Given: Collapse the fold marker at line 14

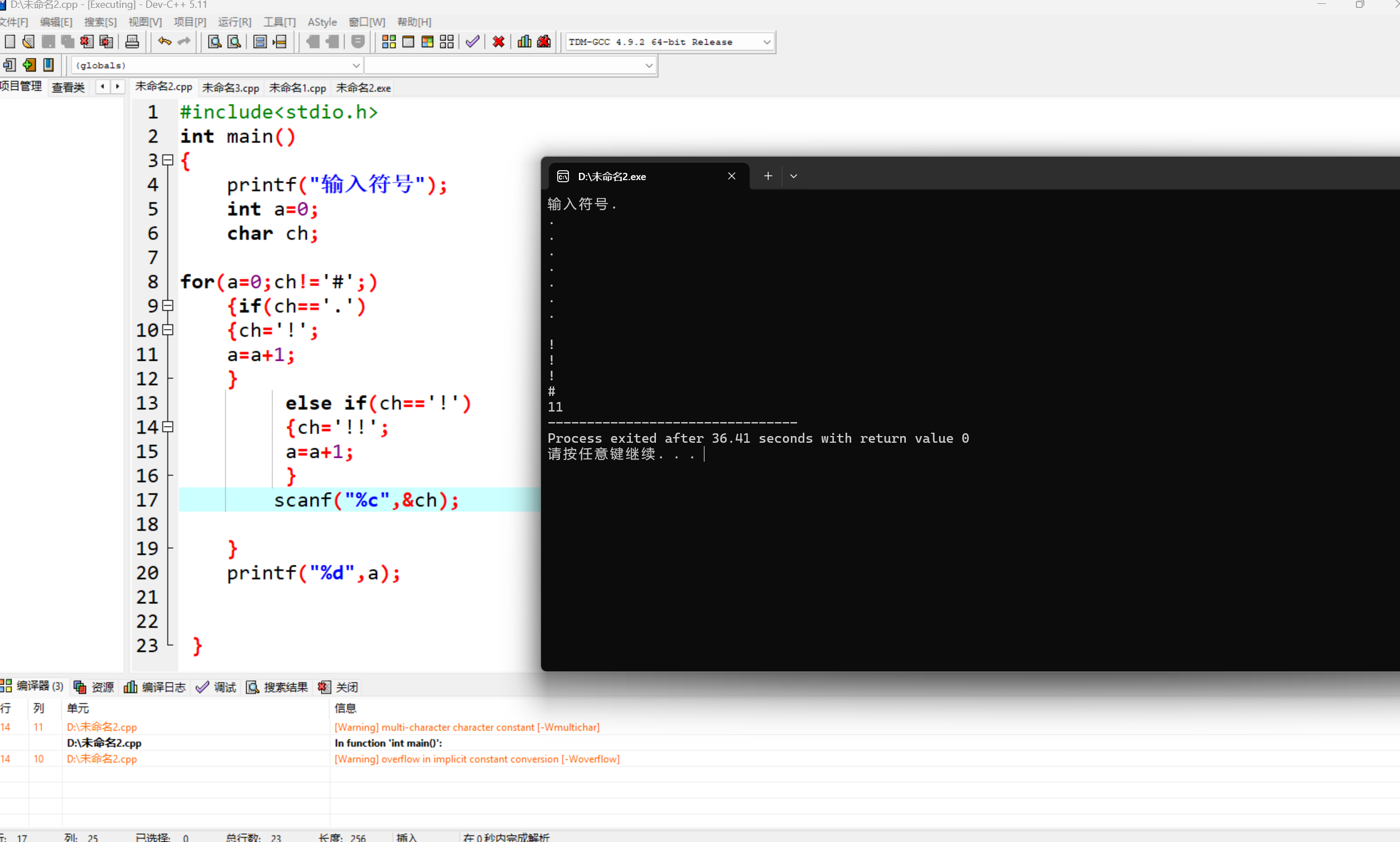Looking at the screenshot, I should coord(167,427).
